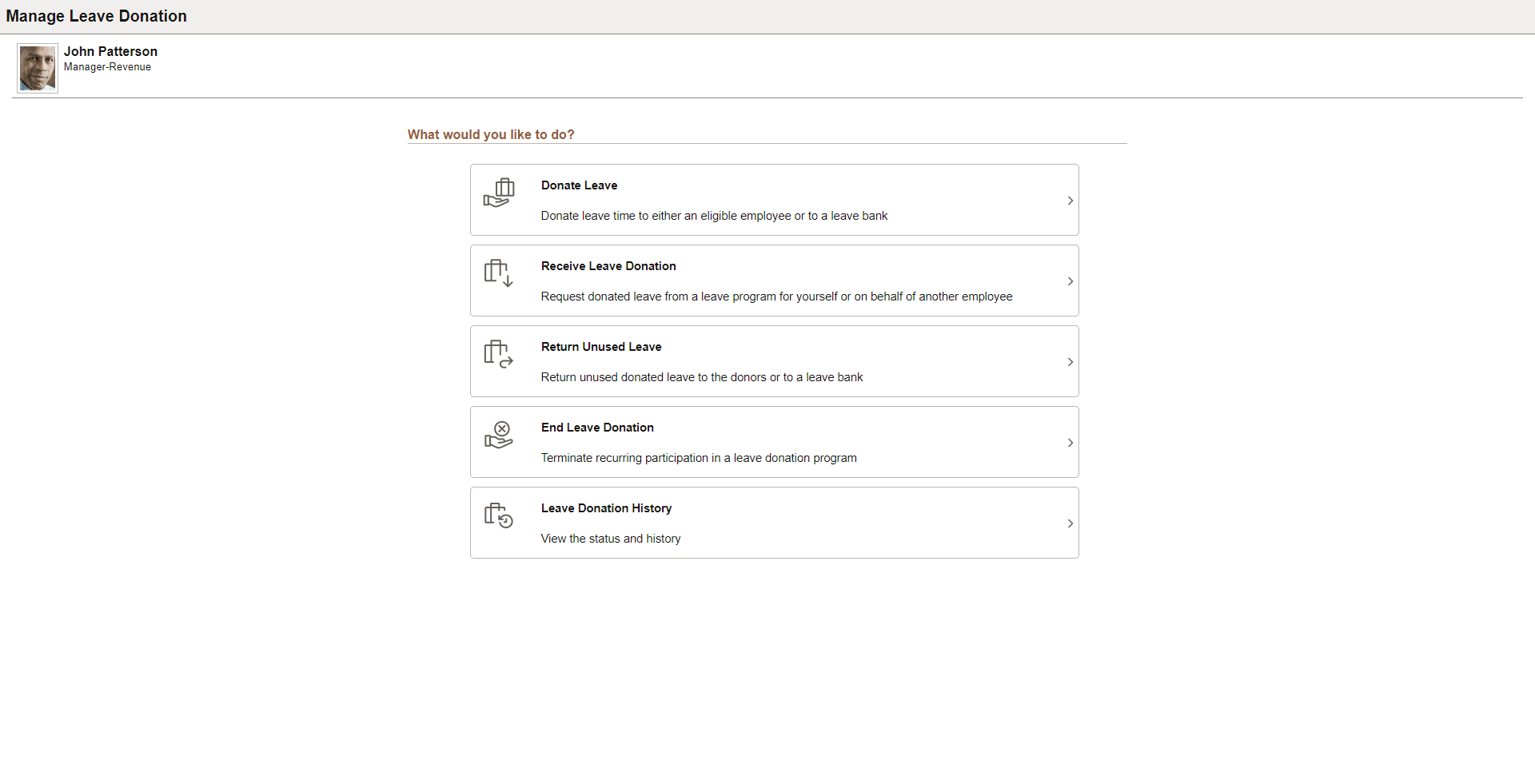This screenshot has width=1535, height=784.
Task: Open Return Unused Leave
Action: [x=601, y=346]
